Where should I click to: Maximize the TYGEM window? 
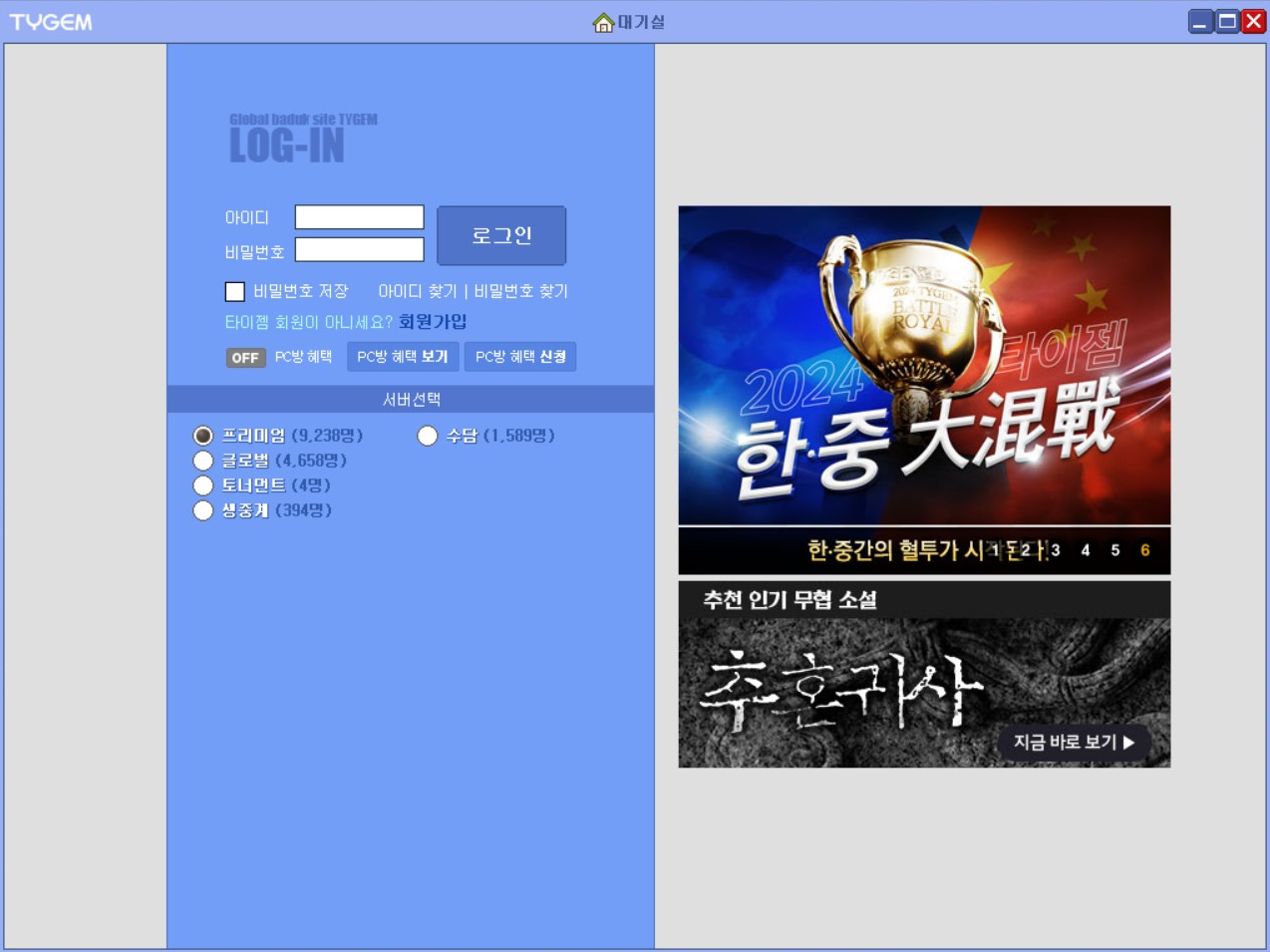pyautogui.click(x=1227, y=22)
